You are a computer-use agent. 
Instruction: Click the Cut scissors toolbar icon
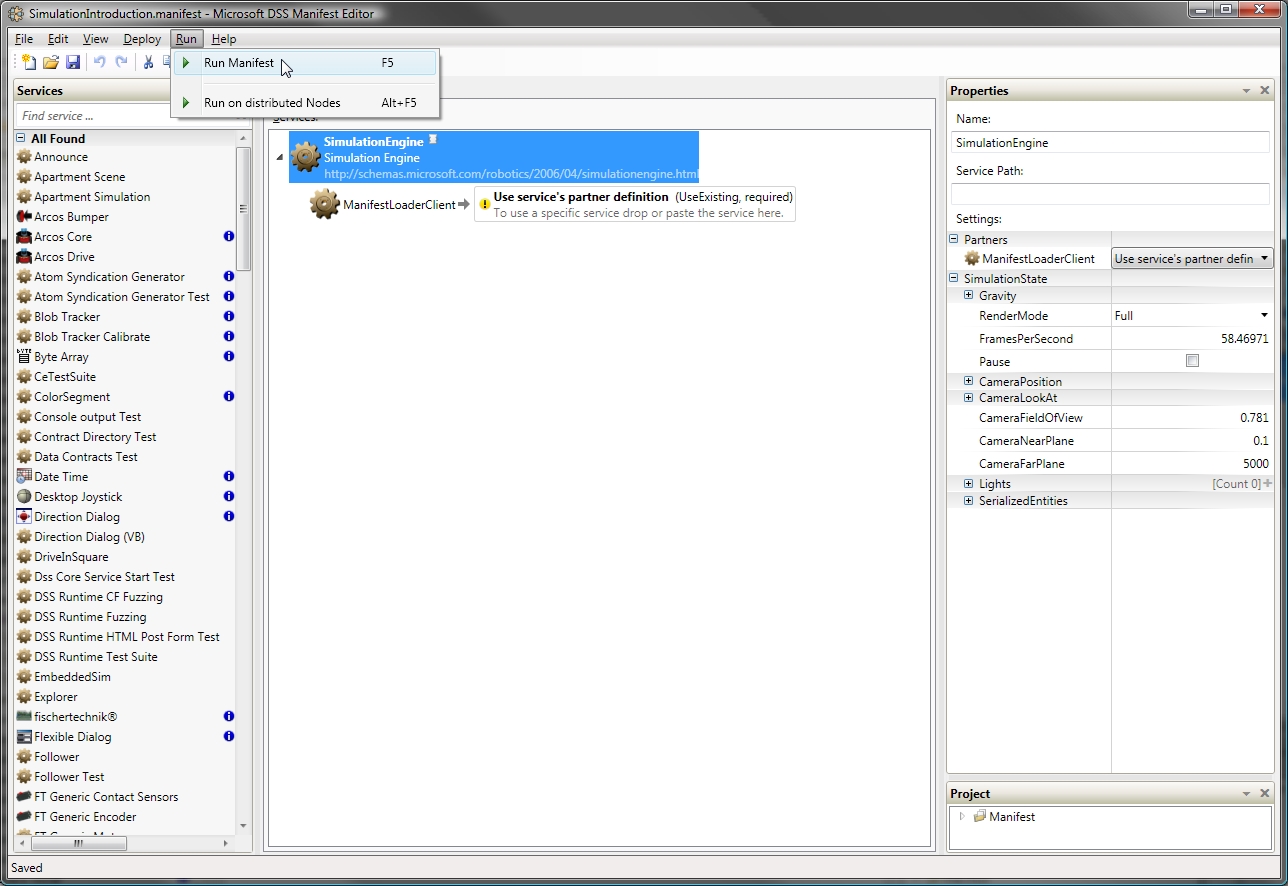[x=148, y=62]
